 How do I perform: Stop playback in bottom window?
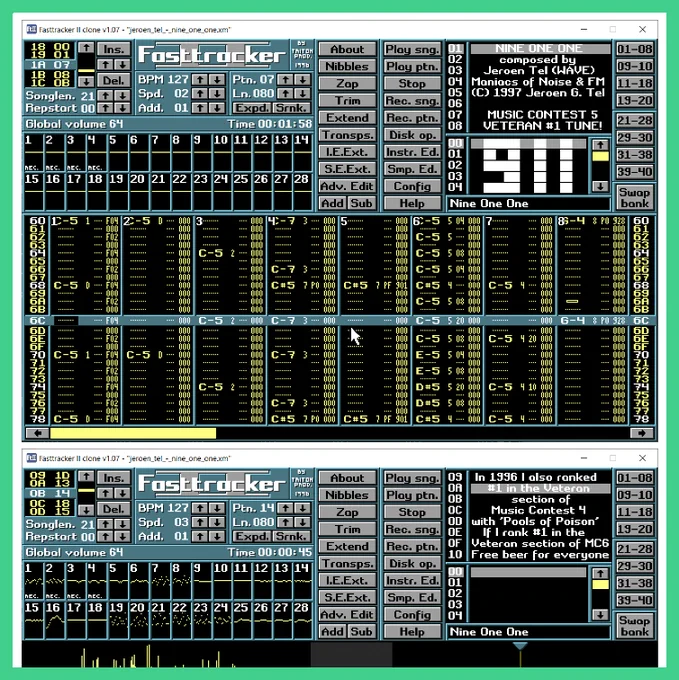pyautogui.click(x=412, y=512)
